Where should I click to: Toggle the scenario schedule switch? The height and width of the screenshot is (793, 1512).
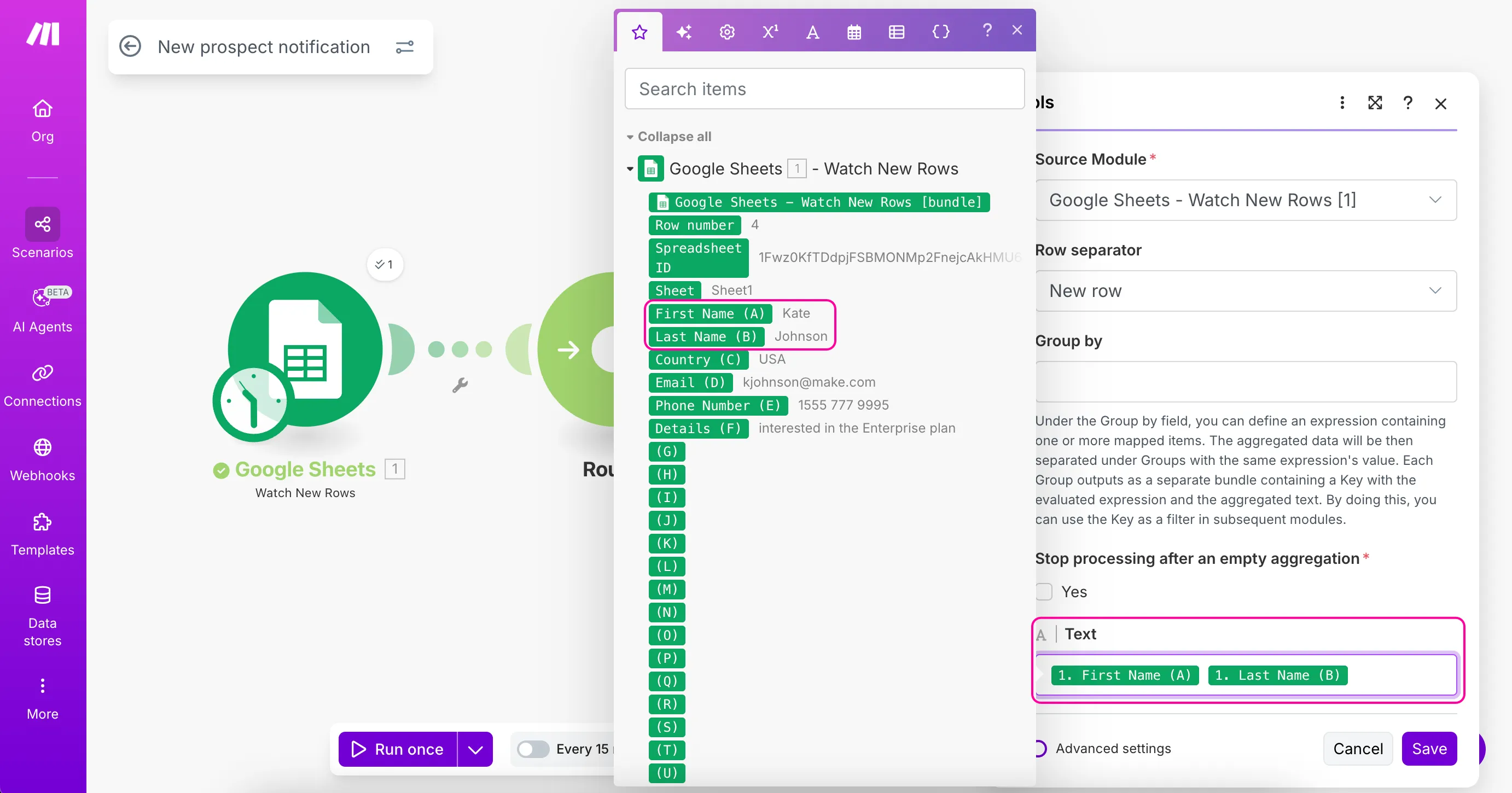532,749
